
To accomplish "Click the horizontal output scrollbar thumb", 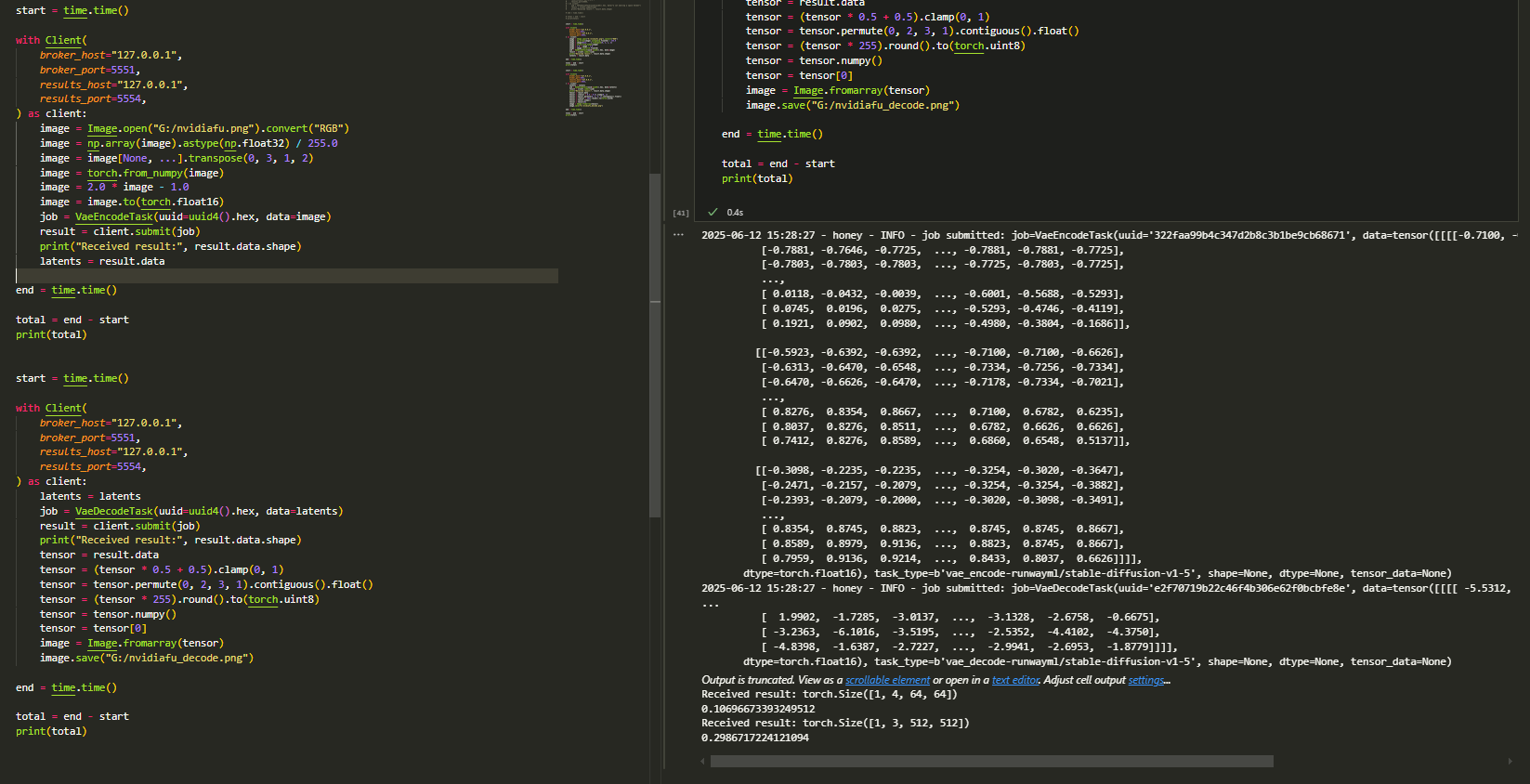I will (991, 762).
